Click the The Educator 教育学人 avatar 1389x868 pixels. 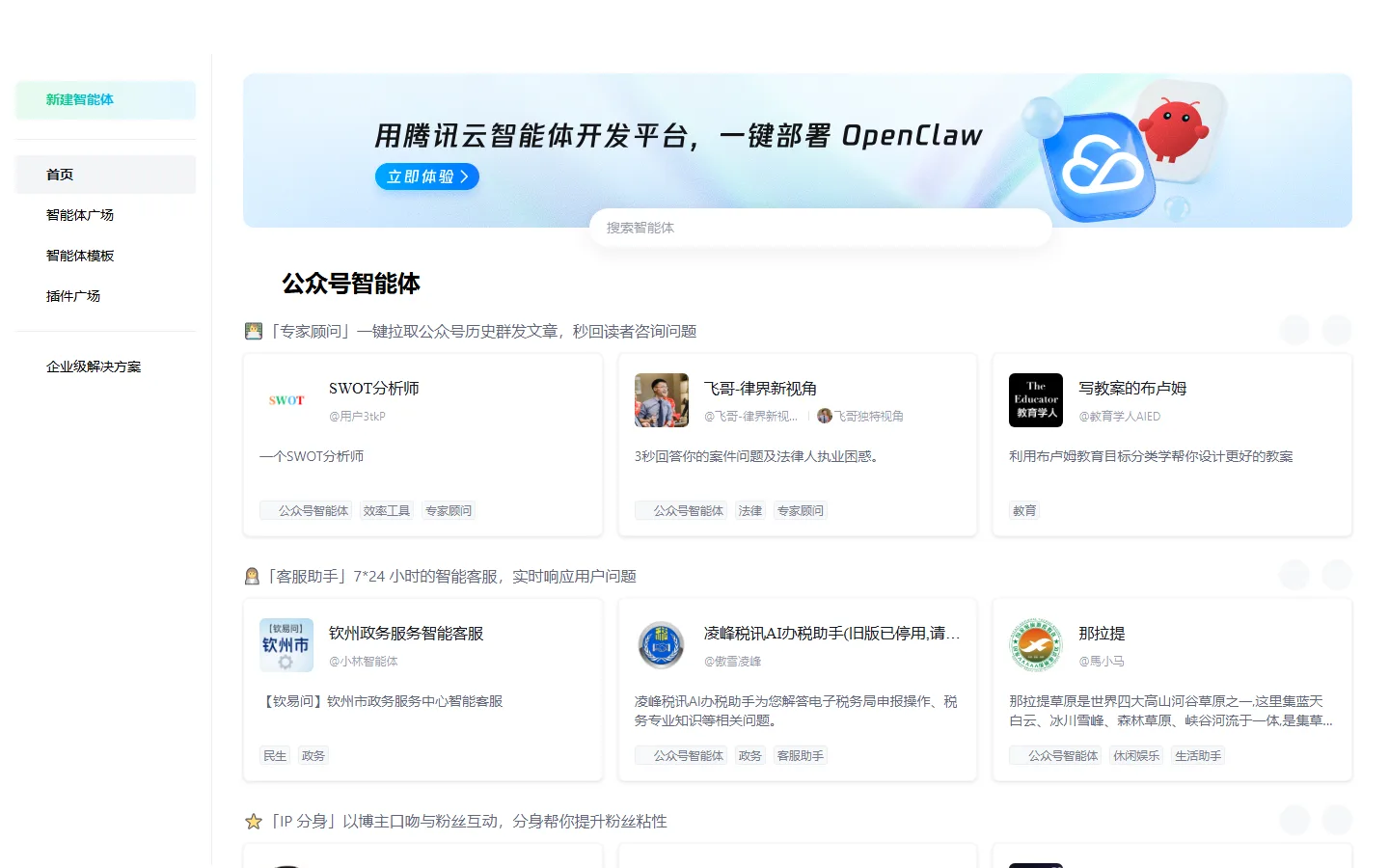tap(1036, 400)
